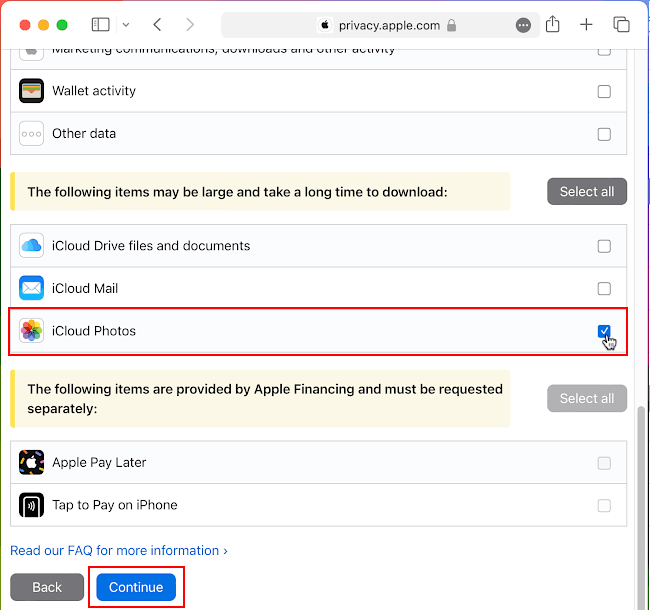Click the Back button
Viewport: 650px width, 610px height.
pyautogui.click(x=47, y=587)
